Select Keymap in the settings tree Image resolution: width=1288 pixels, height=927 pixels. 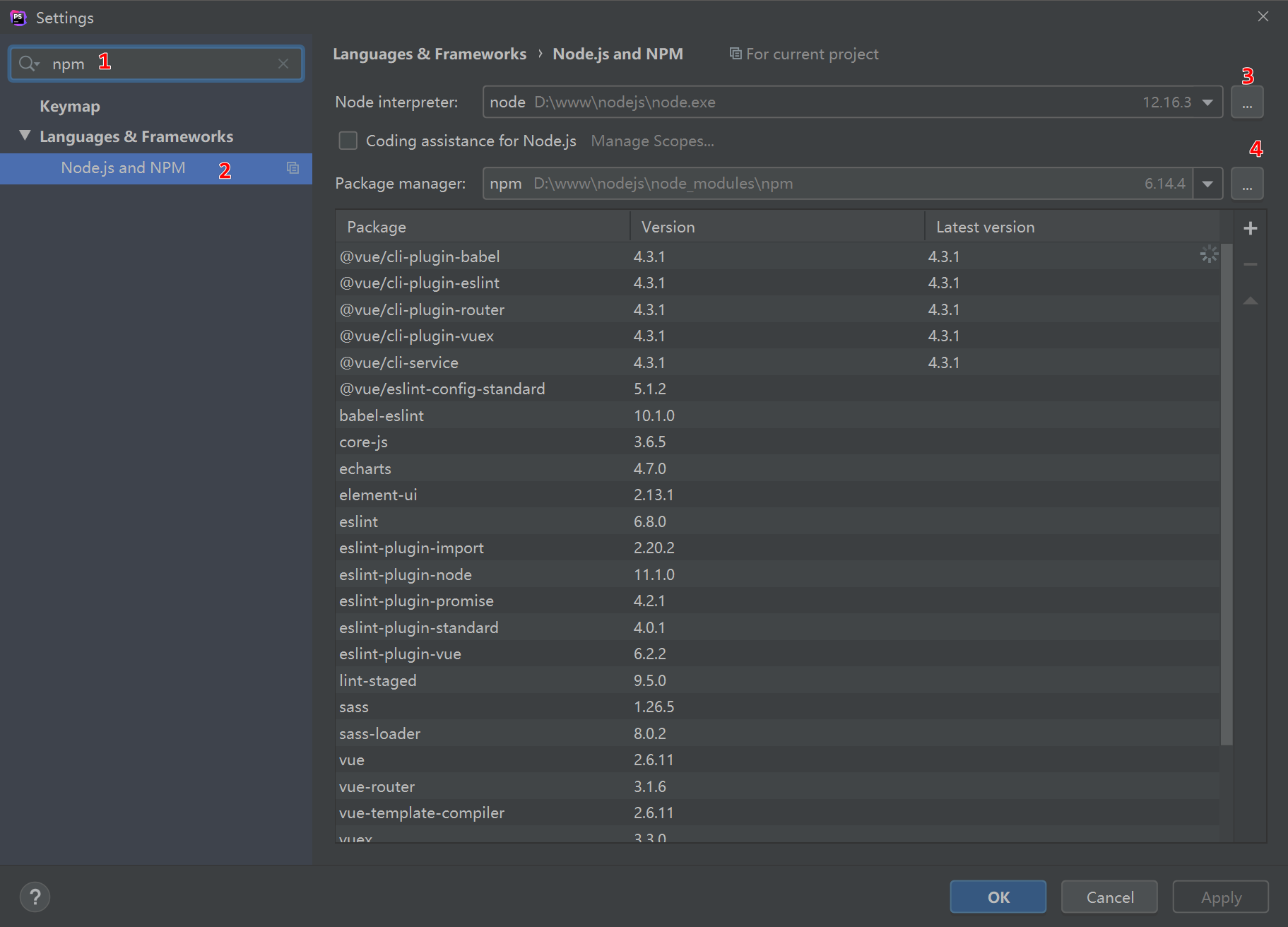[x=70, y=106]
